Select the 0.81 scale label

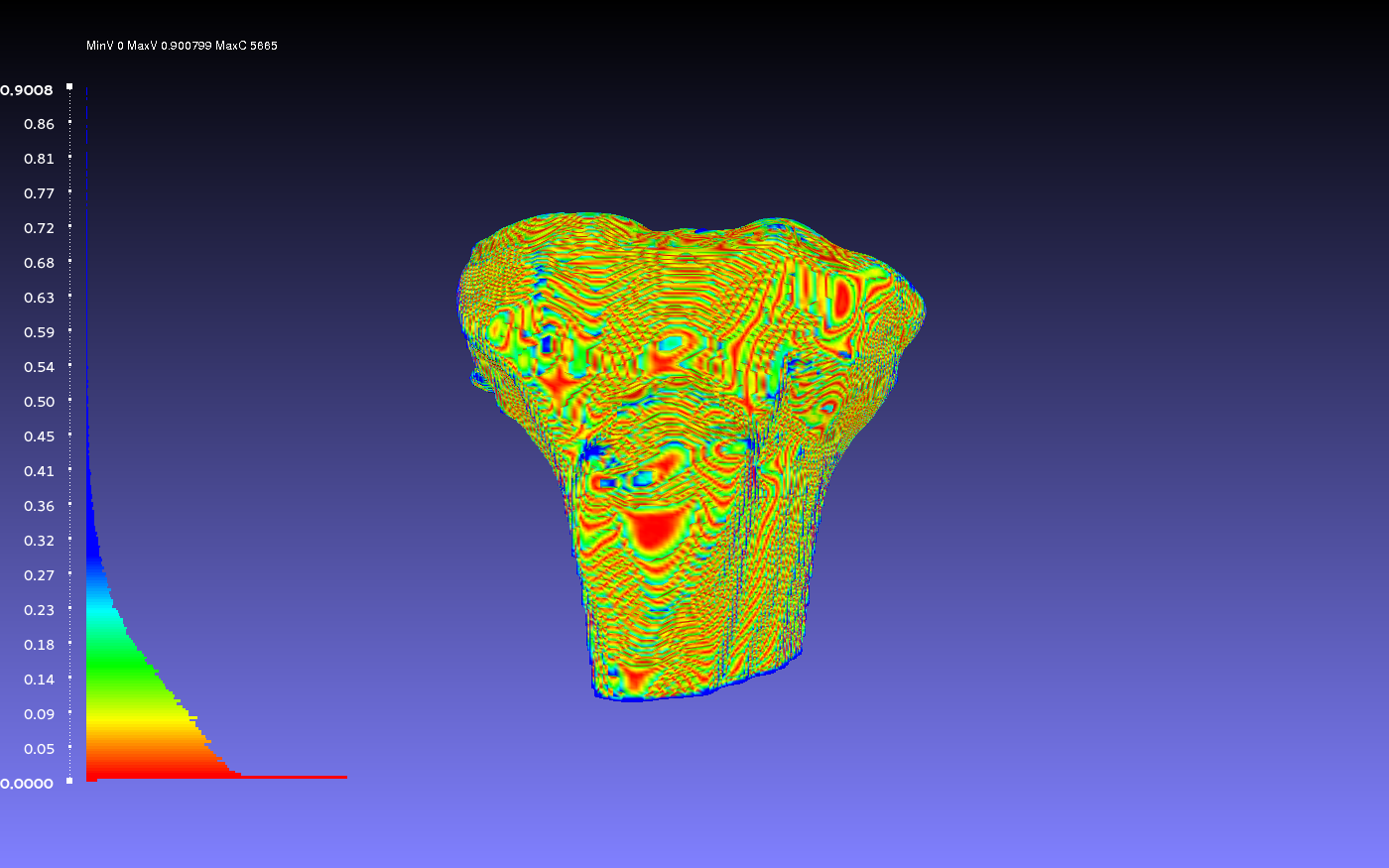[40, 159]
